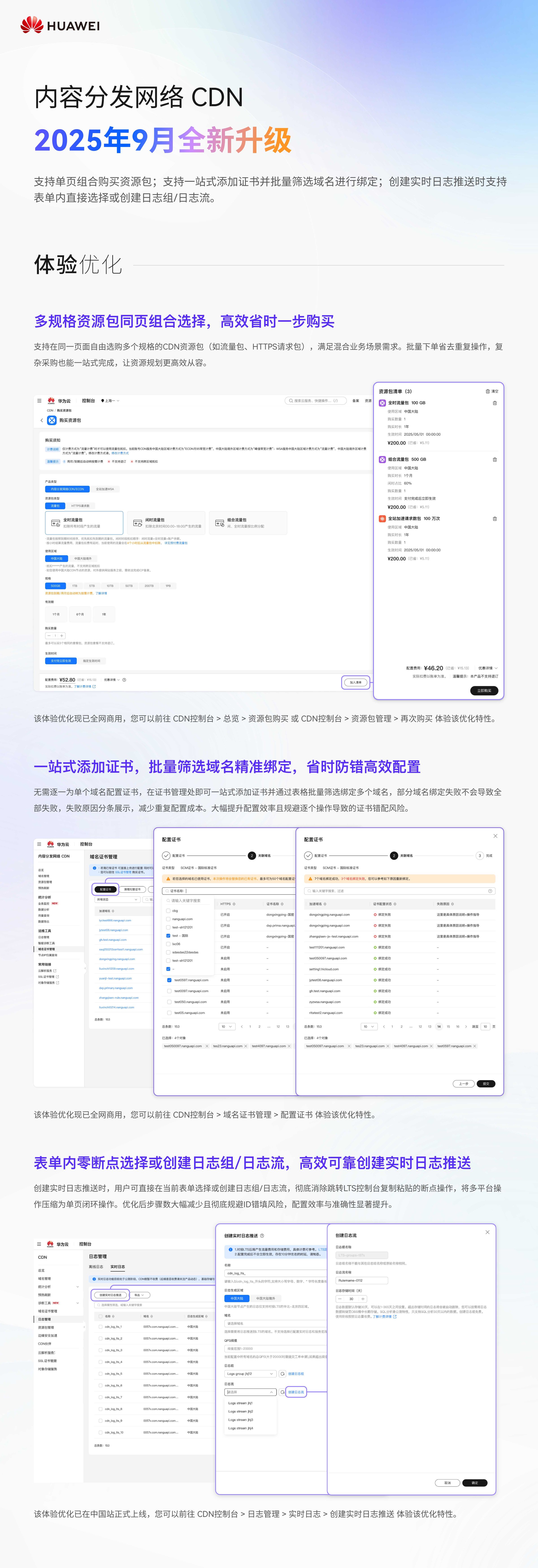Delete 全时流量包 100 GB using its trash icon

(495, 403)
